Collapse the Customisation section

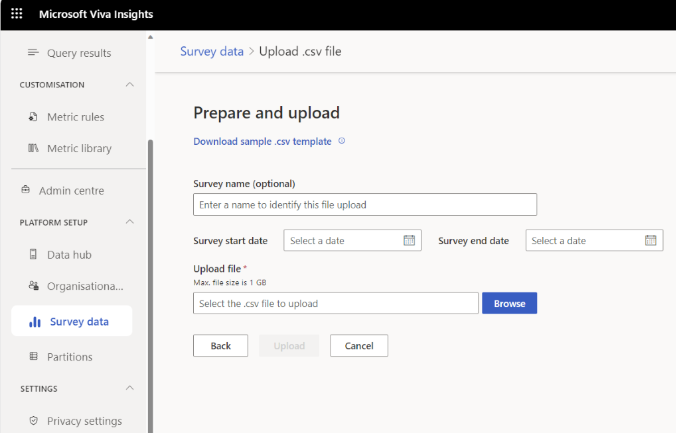pyautogui.click(x=130, y=85)
